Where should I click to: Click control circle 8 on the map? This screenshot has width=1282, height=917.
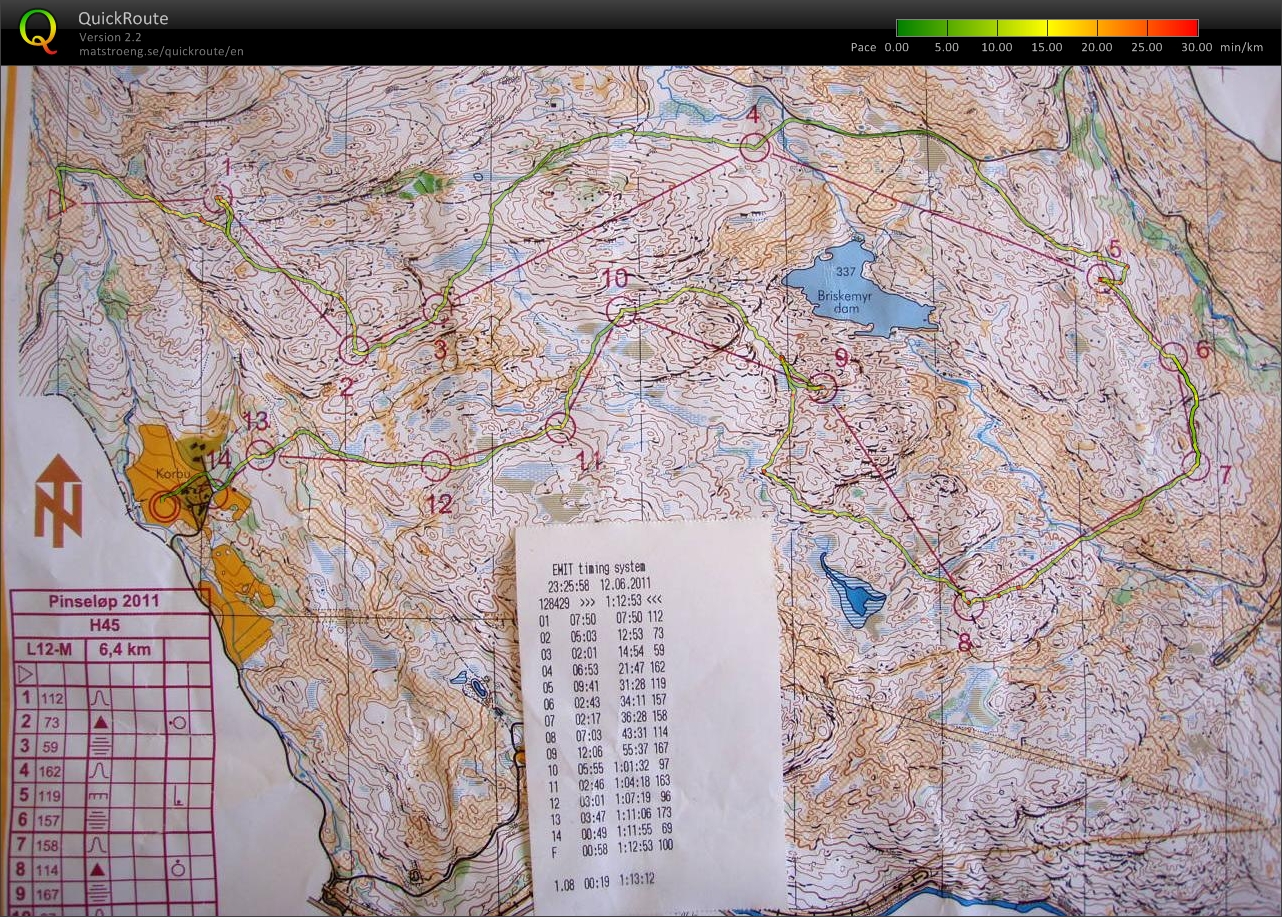point(967,605)
